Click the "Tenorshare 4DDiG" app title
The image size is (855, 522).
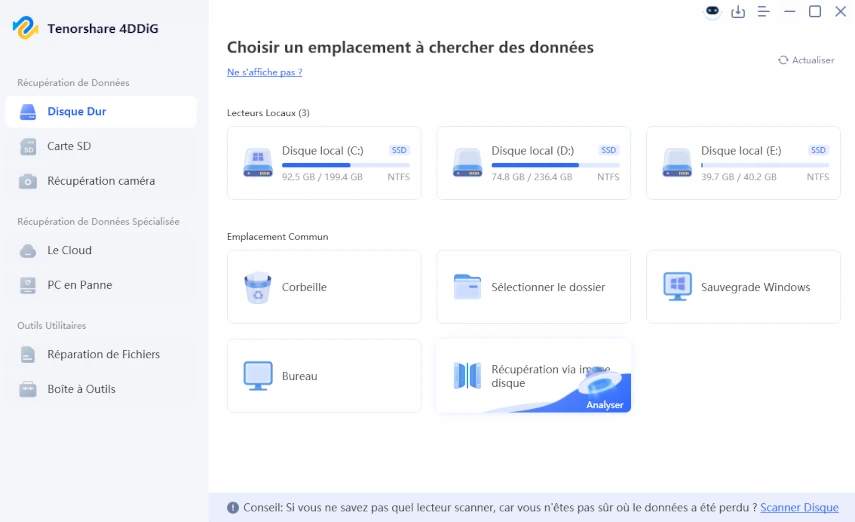click(x=103, y=28)
